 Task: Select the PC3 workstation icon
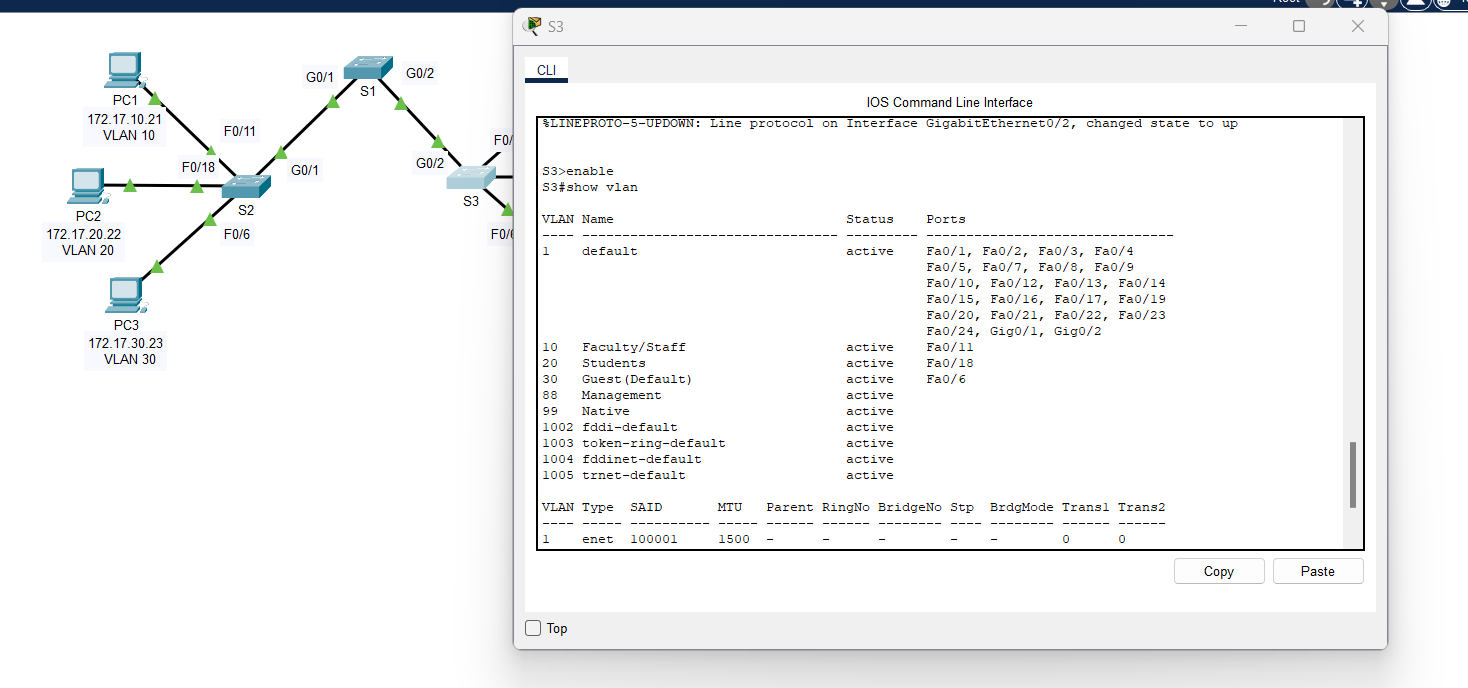pos(123,292)
